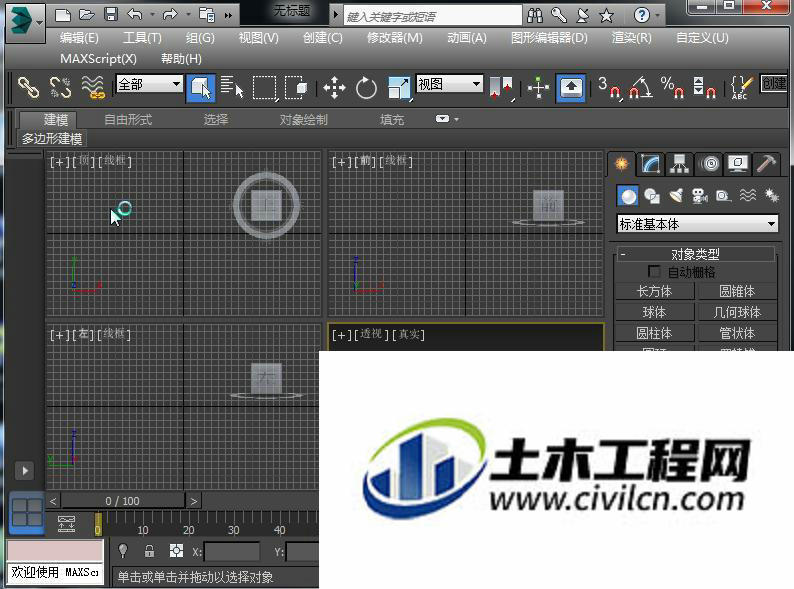Open the 标准基本体 category dropdown
This screenshot has width=794, height=589.
pyautogui.click(x=697, y=223)
